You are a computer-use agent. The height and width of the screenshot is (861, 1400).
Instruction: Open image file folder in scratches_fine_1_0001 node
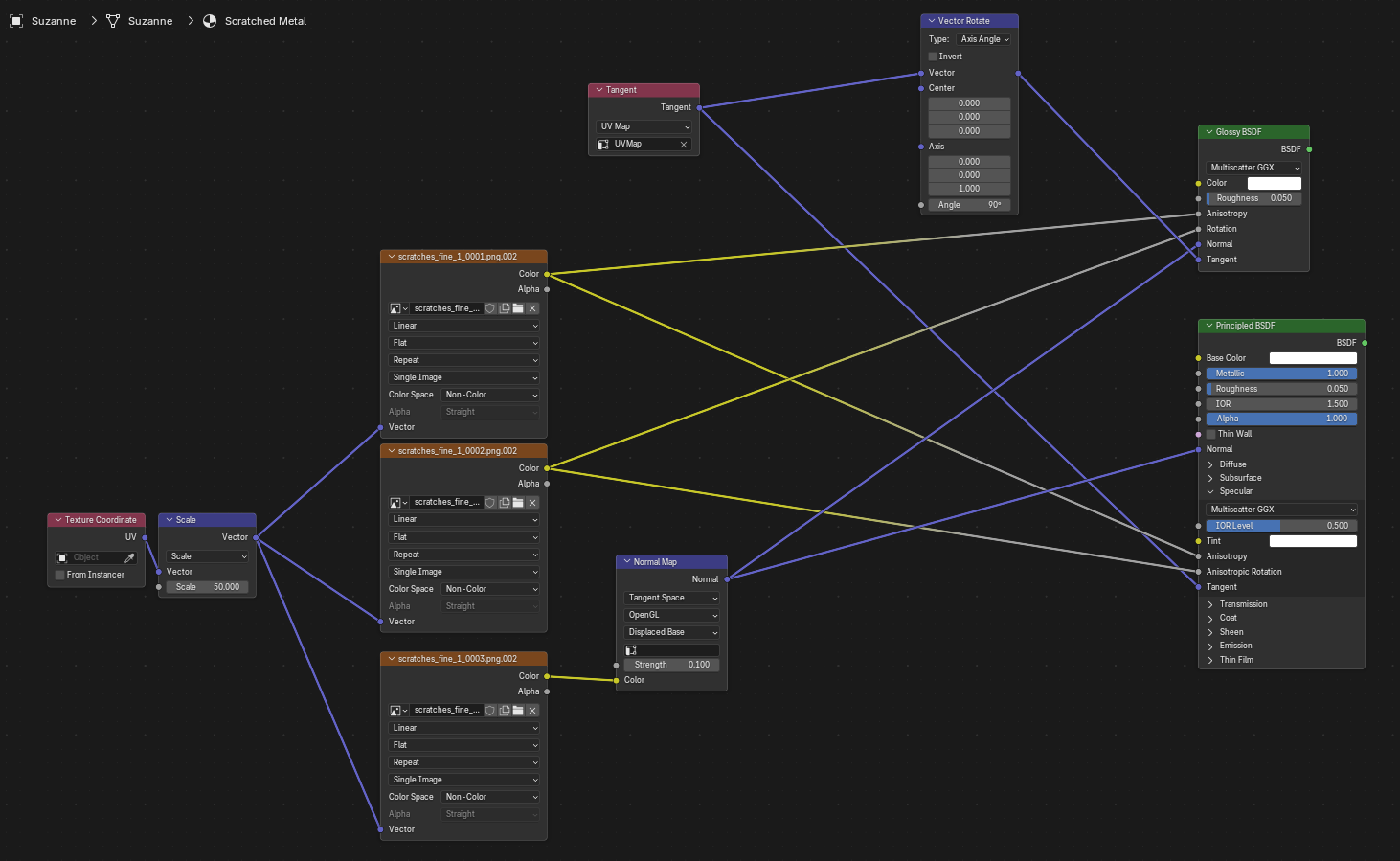(518, 308)
